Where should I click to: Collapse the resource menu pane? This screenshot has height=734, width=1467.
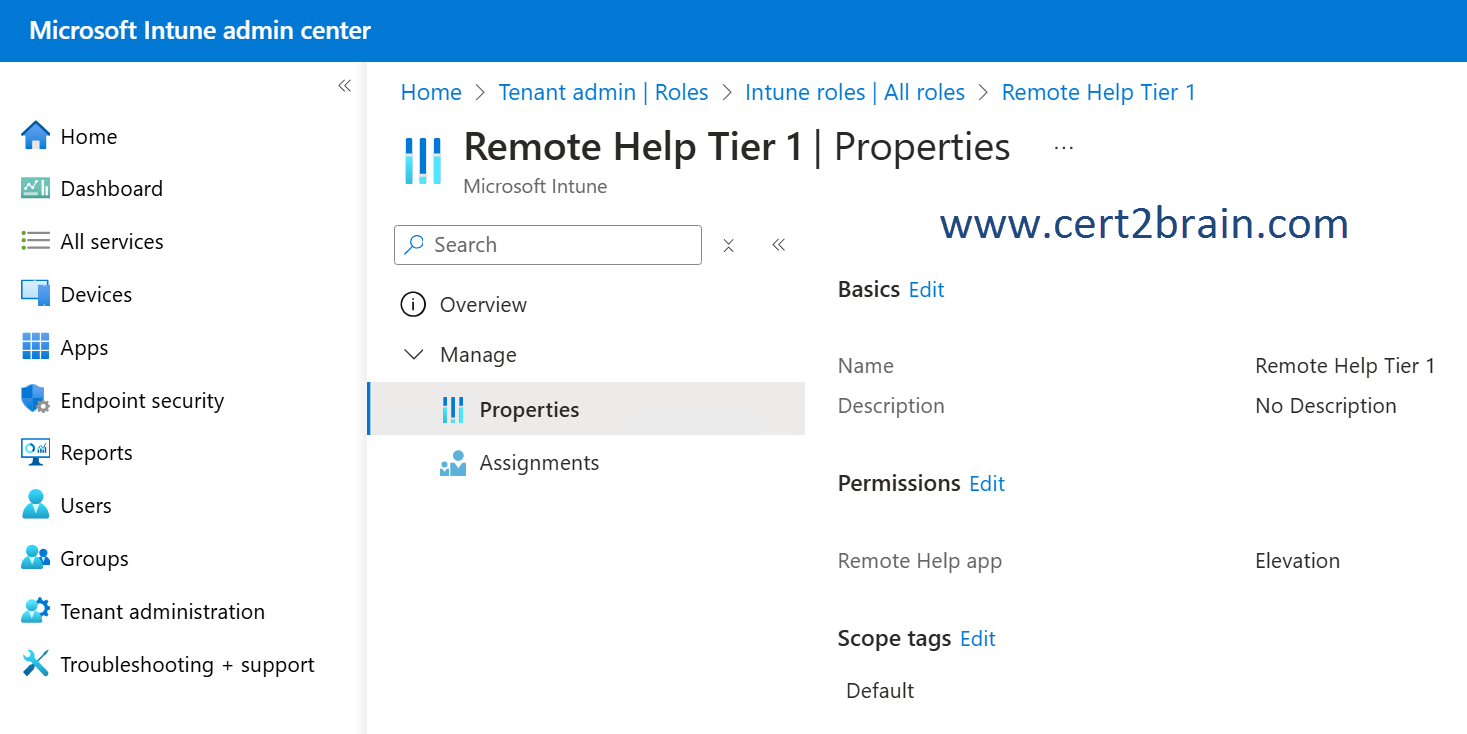[779, 245]
